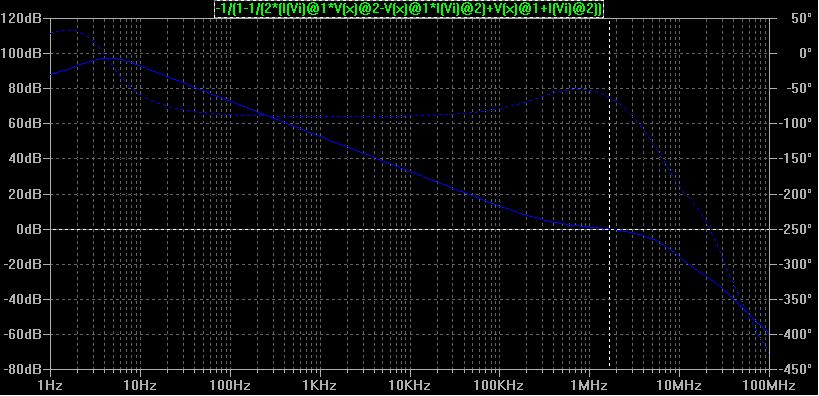Click the 80dB left axis label
Image resolution: width=819 pixels, height=396 pixels.
[x=24, y=89]
